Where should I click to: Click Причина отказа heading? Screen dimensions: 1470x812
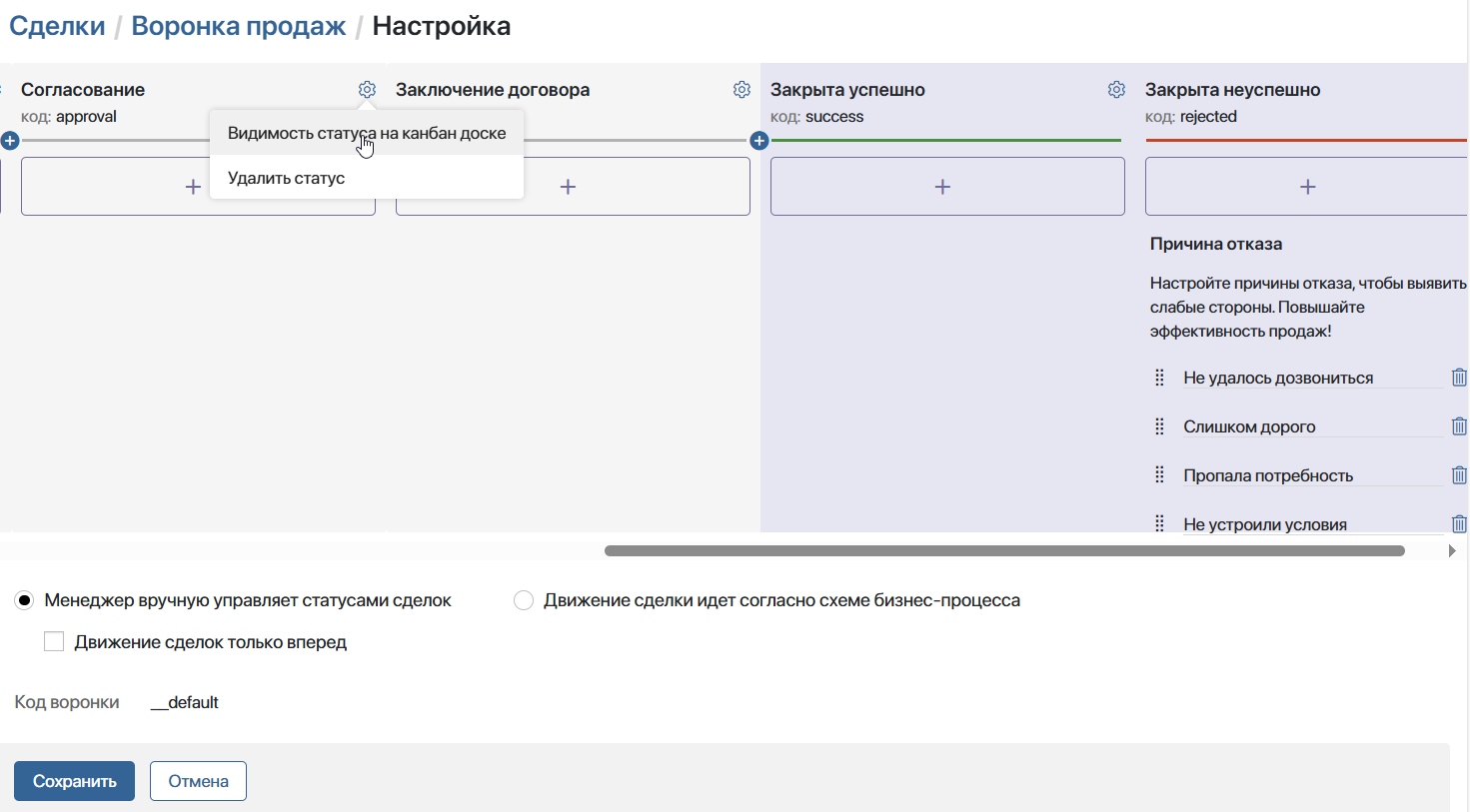click(1216, 244)
